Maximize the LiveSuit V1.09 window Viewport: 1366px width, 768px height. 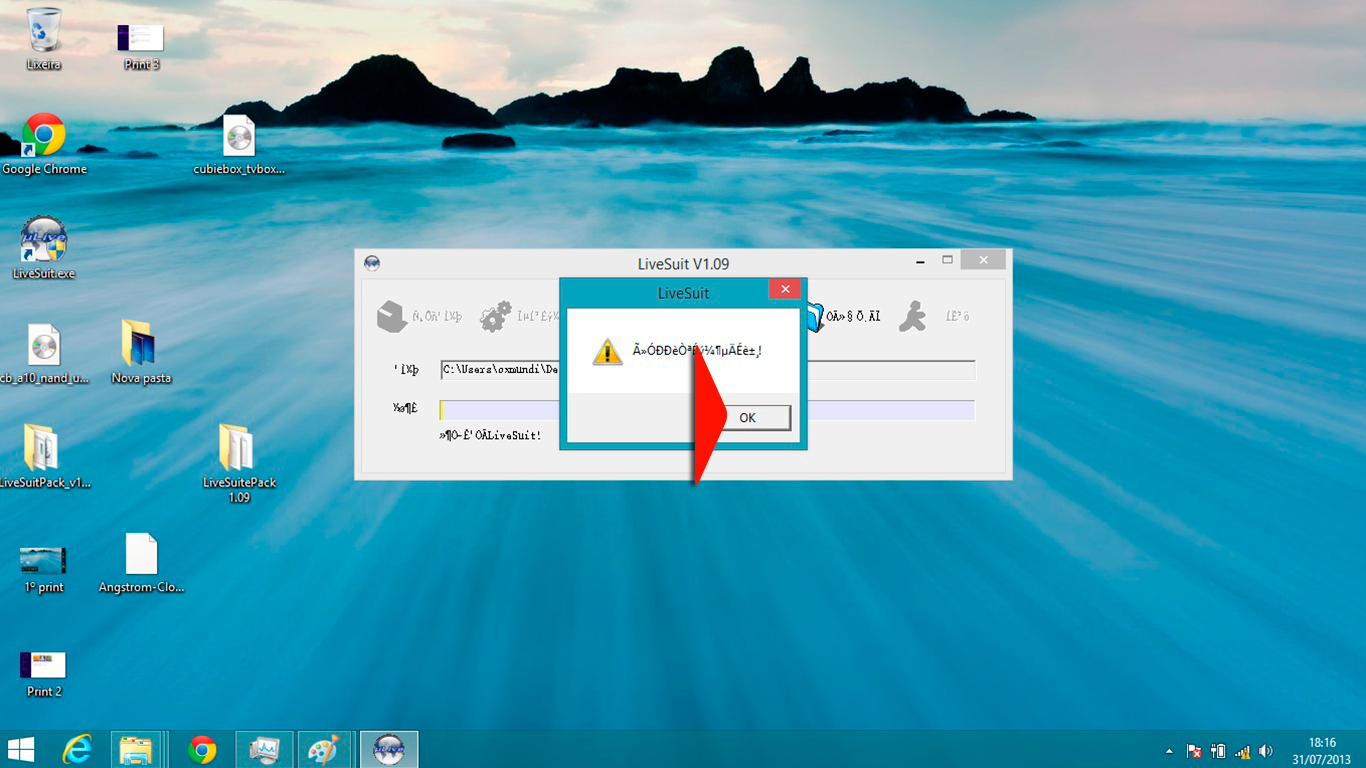(947, 260)
